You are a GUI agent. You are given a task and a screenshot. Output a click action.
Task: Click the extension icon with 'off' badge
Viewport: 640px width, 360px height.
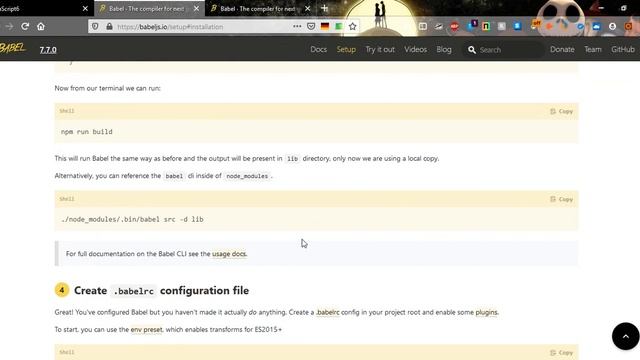tap(535, 25)
